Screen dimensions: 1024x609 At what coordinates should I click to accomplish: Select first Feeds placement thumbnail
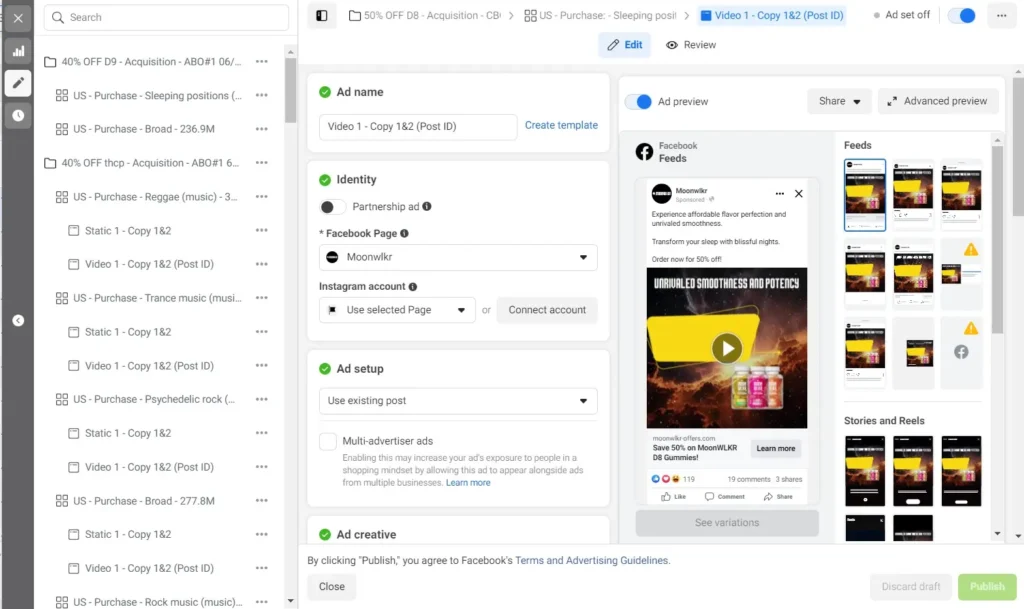pyautogui.click(x=865, y=195)
